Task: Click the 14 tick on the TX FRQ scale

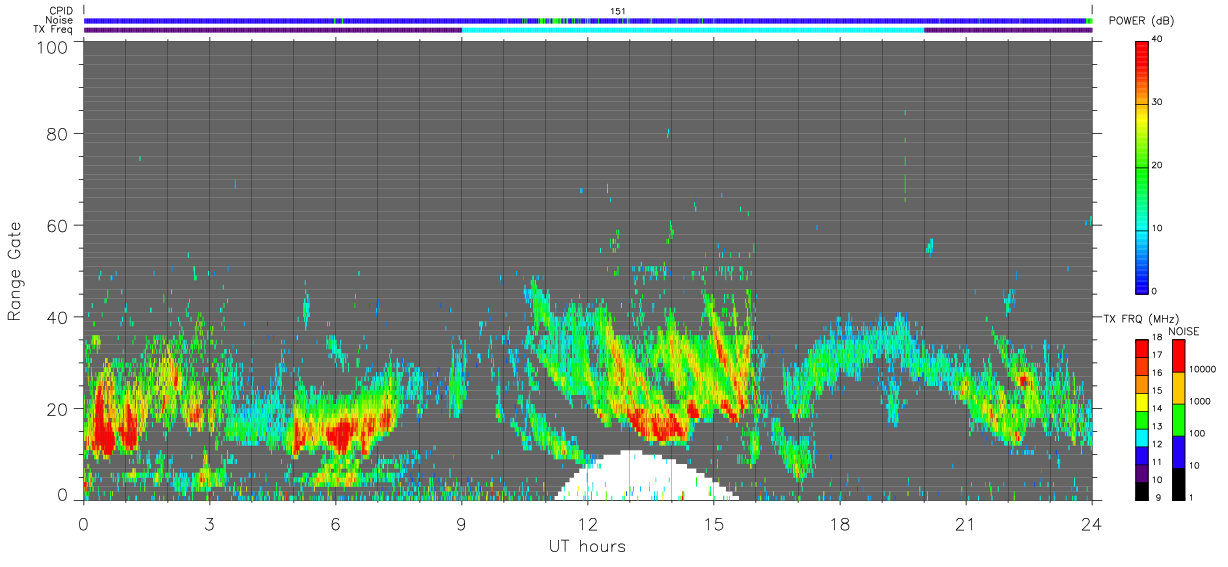Action: point(1158,409)
